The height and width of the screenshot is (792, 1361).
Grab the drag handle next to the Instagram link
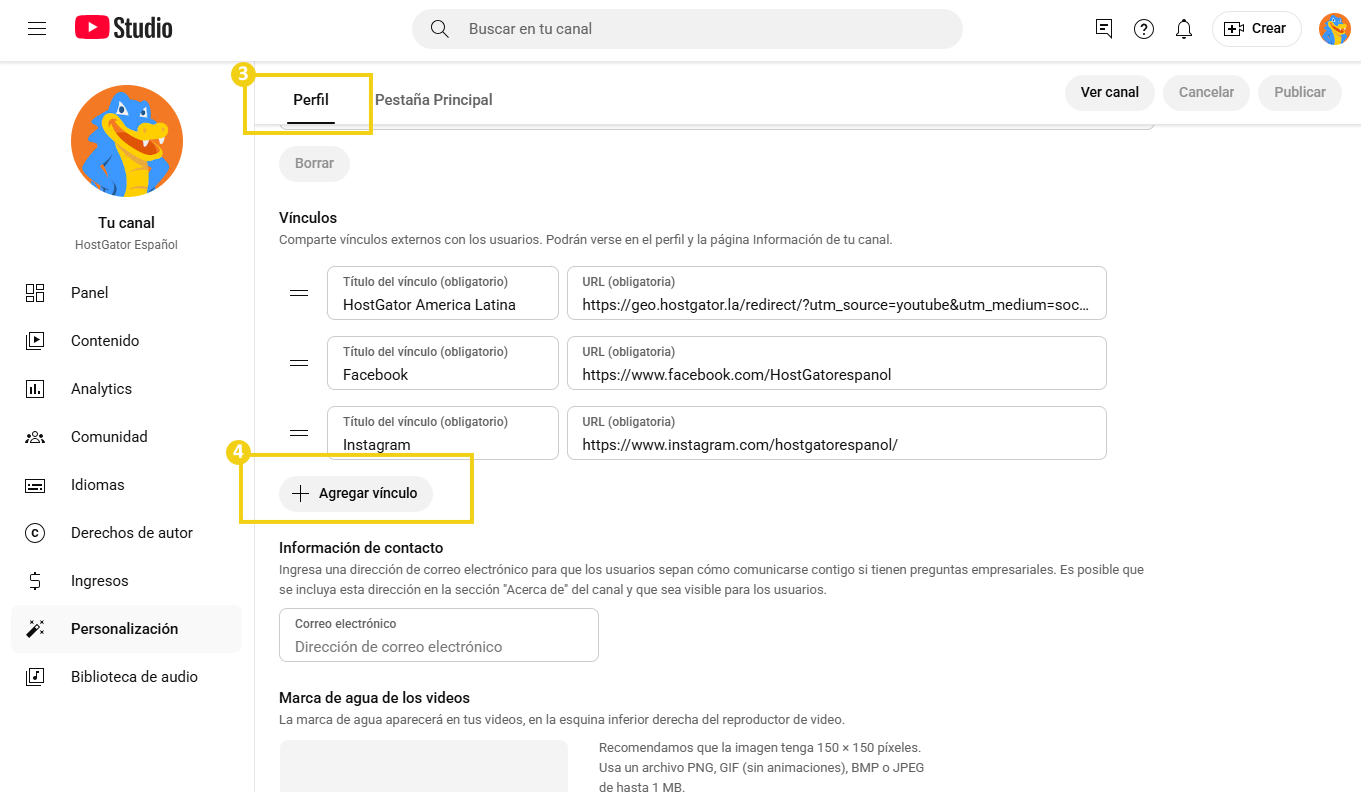[x=298, y=433]
